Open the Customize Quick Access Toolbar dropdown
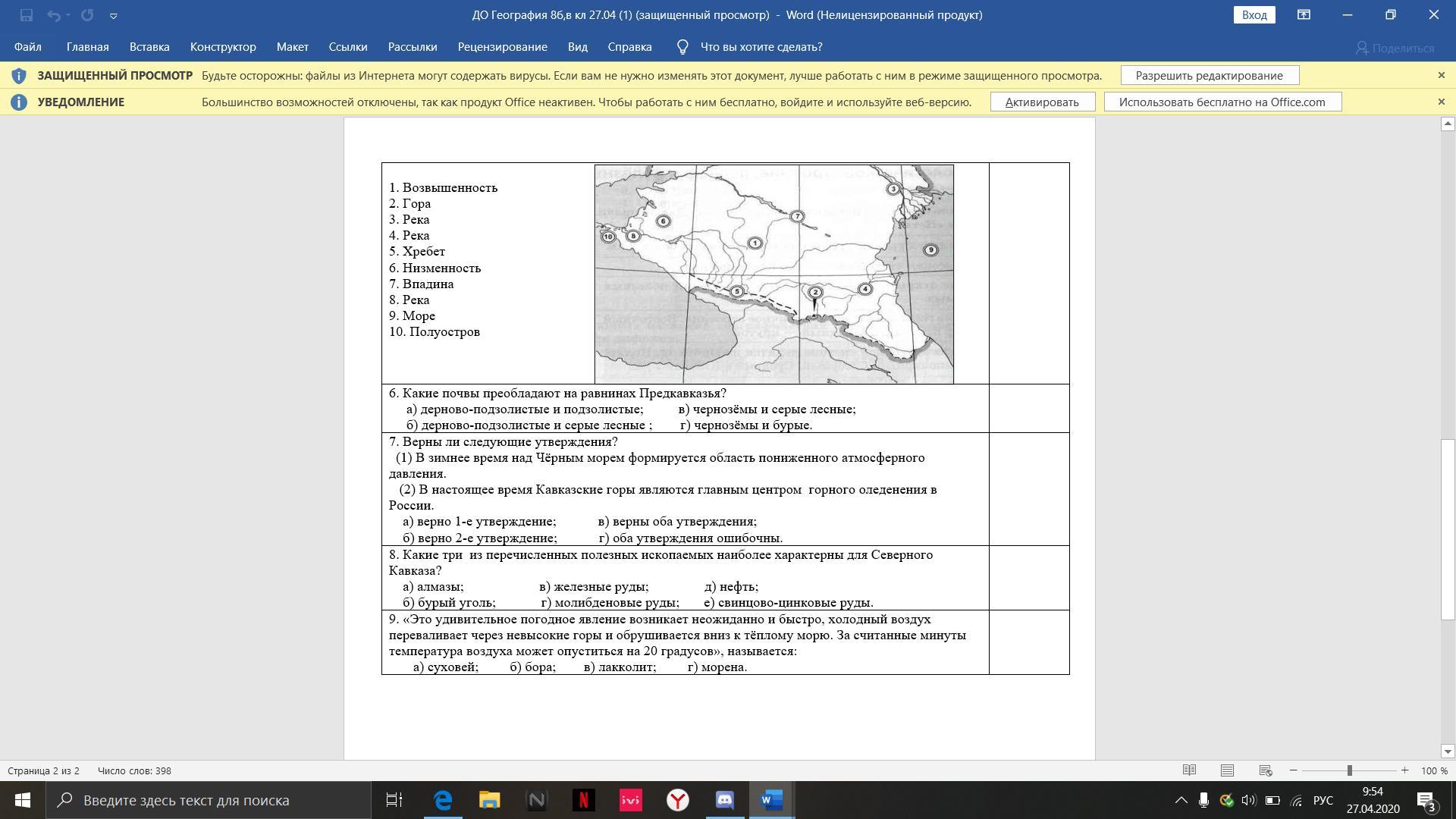Image resolution: width=1456 pixels, height=819 pixels. 113,15
